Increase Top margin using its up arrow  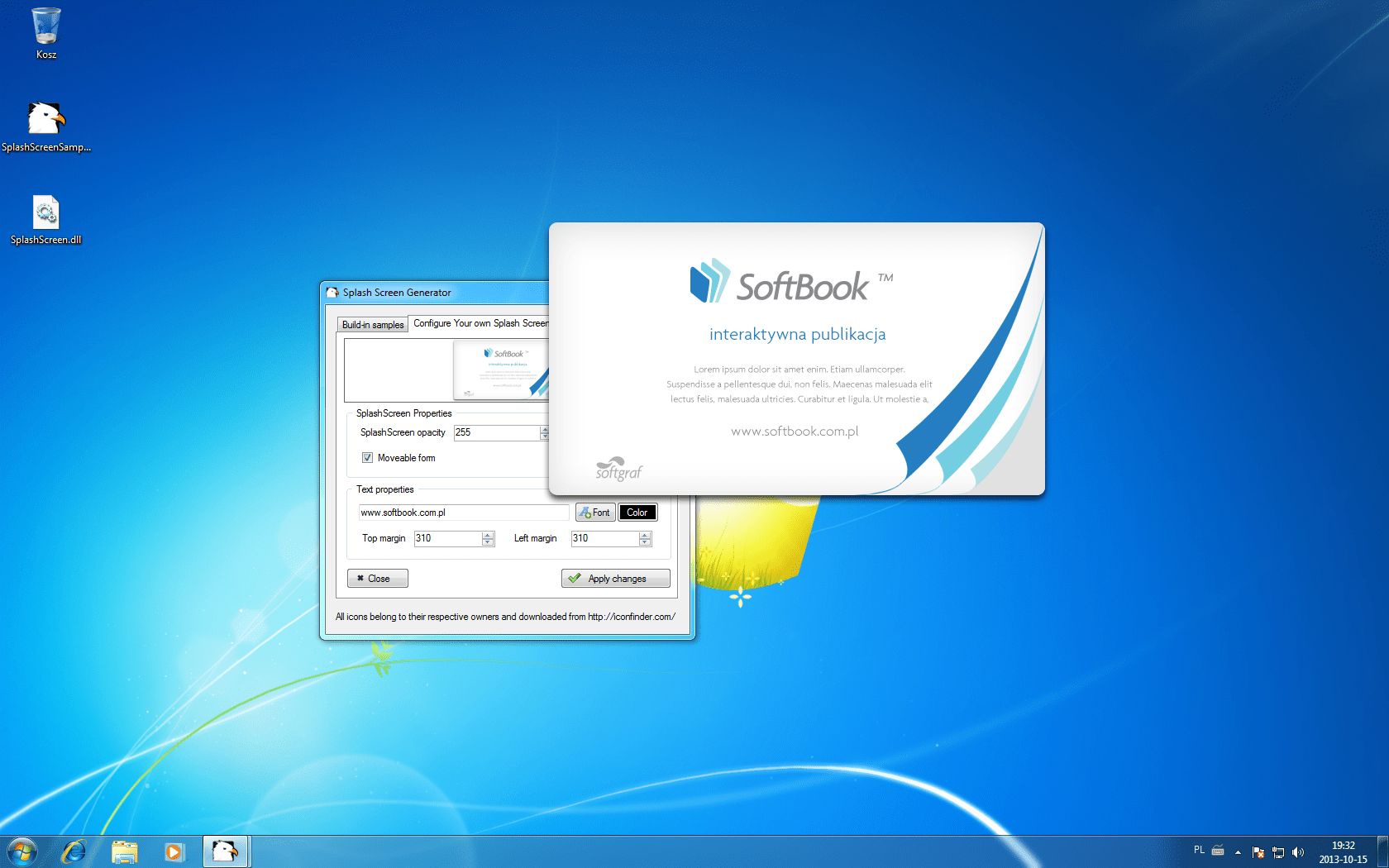point(488,534)
